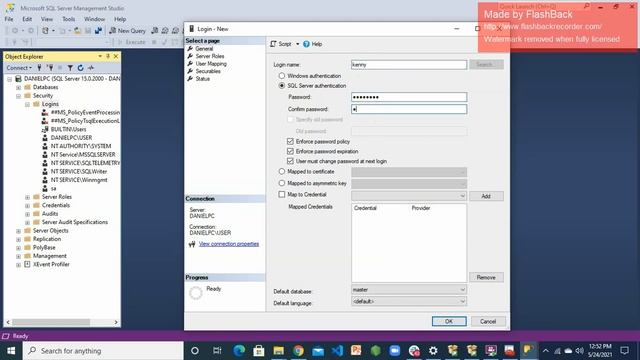Screen dimensions: 640x360
Task: Open PowerPoint from the taskbar
Action: click(x=356, y=351)
